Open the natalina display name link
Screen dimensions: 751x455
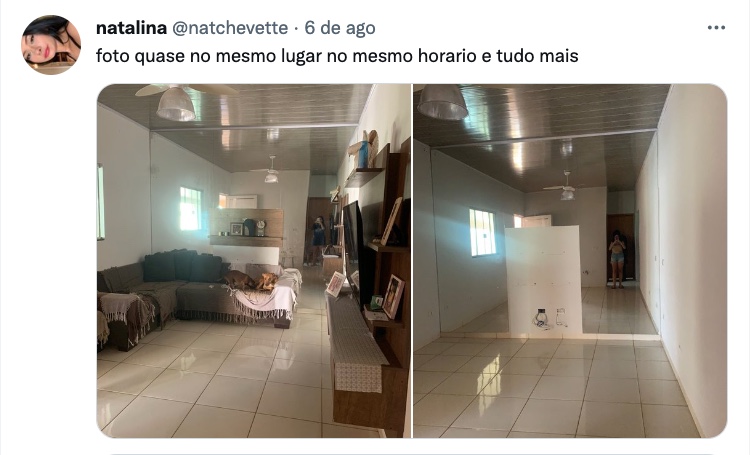(131, 28)
